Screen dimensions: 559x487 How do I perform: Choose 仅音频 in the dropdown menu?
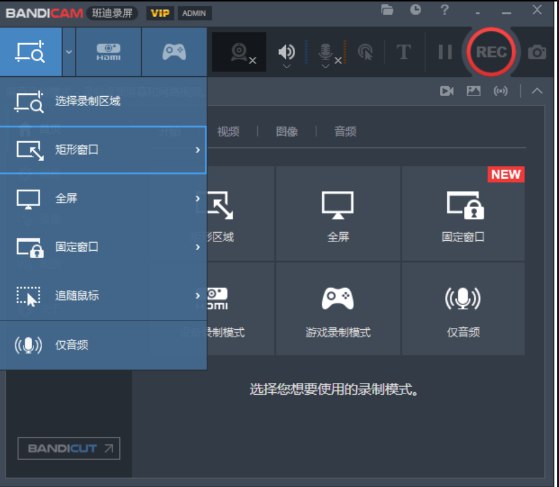pyautogui.click(x=103, y=345)
